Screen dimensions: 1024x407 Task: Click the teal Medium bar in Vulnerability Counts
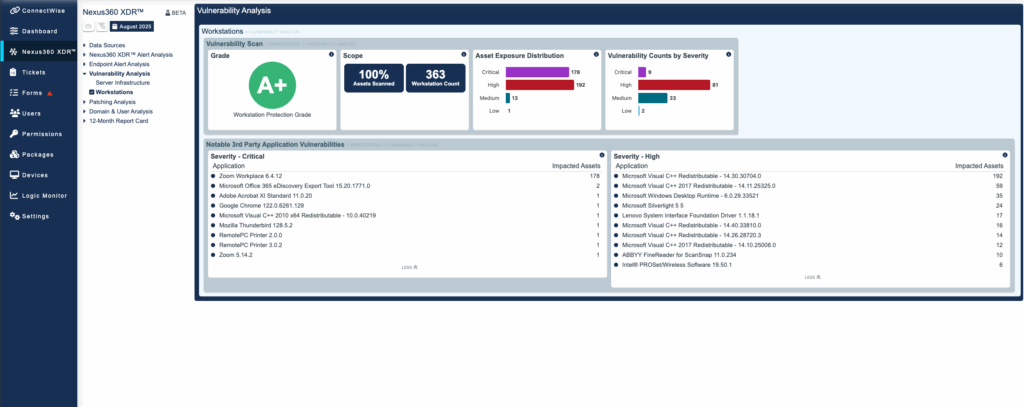point(652,98)
